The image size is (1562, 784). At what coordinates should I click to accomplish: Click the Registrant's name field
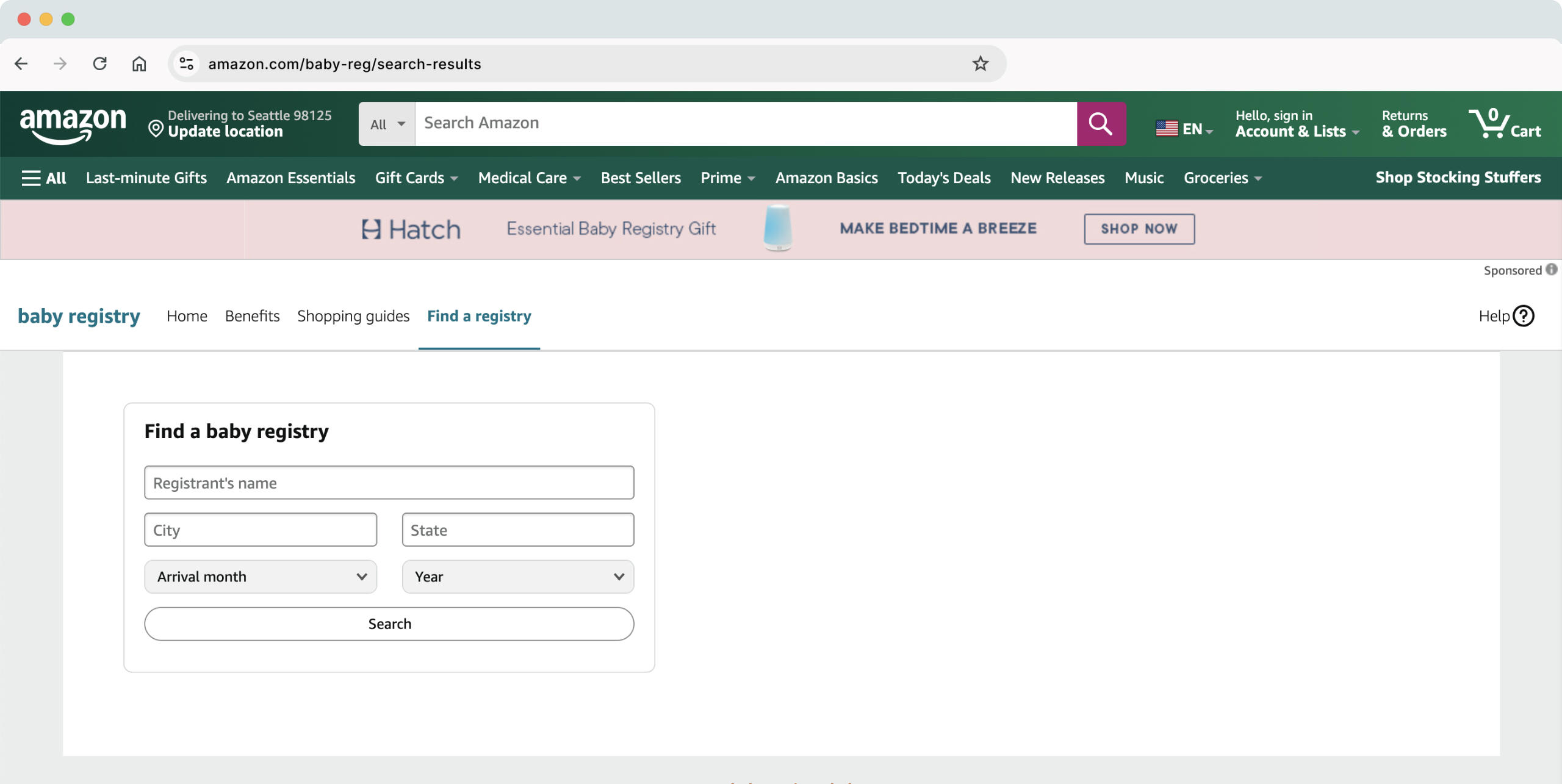tap(389, 483)
